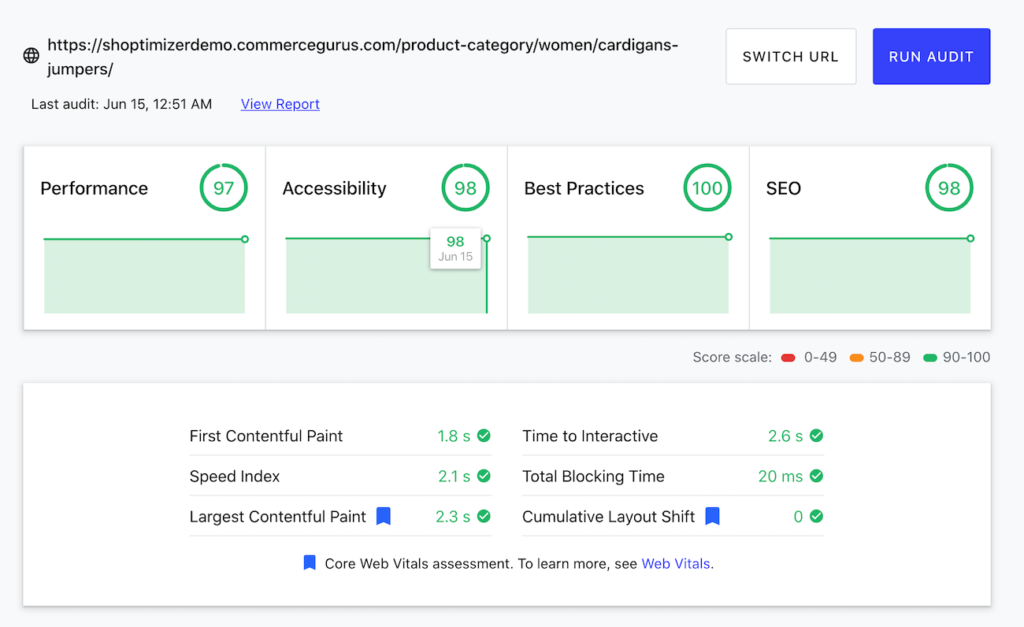Click the 98 Jun 15 tooltip on the Accessibility chart

(x=455, y=248)
